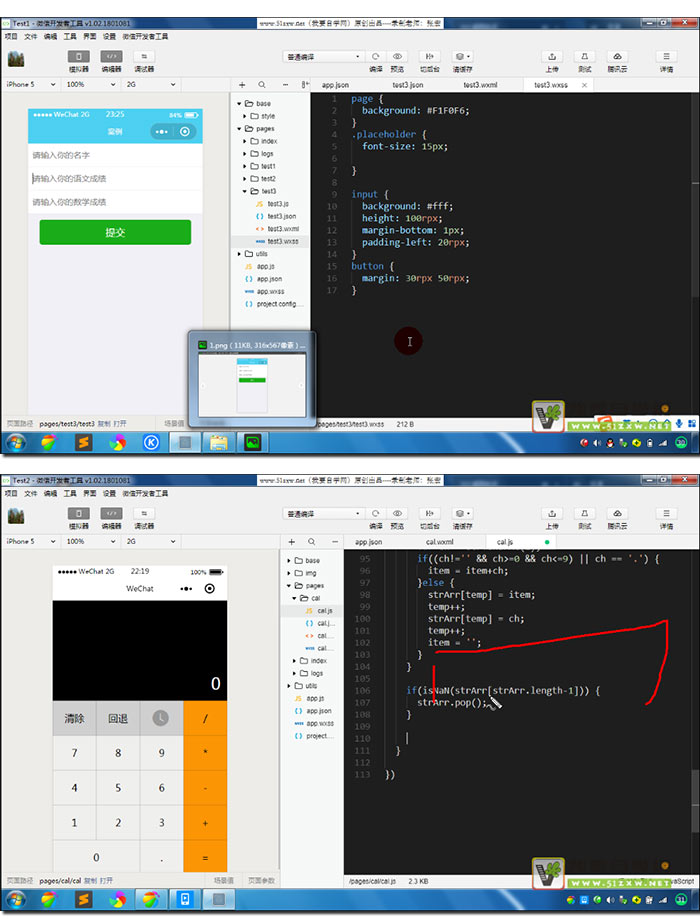Expand the utils folder in Test1 file tree
The image size is (700, 924).
(x=239, y=254)
